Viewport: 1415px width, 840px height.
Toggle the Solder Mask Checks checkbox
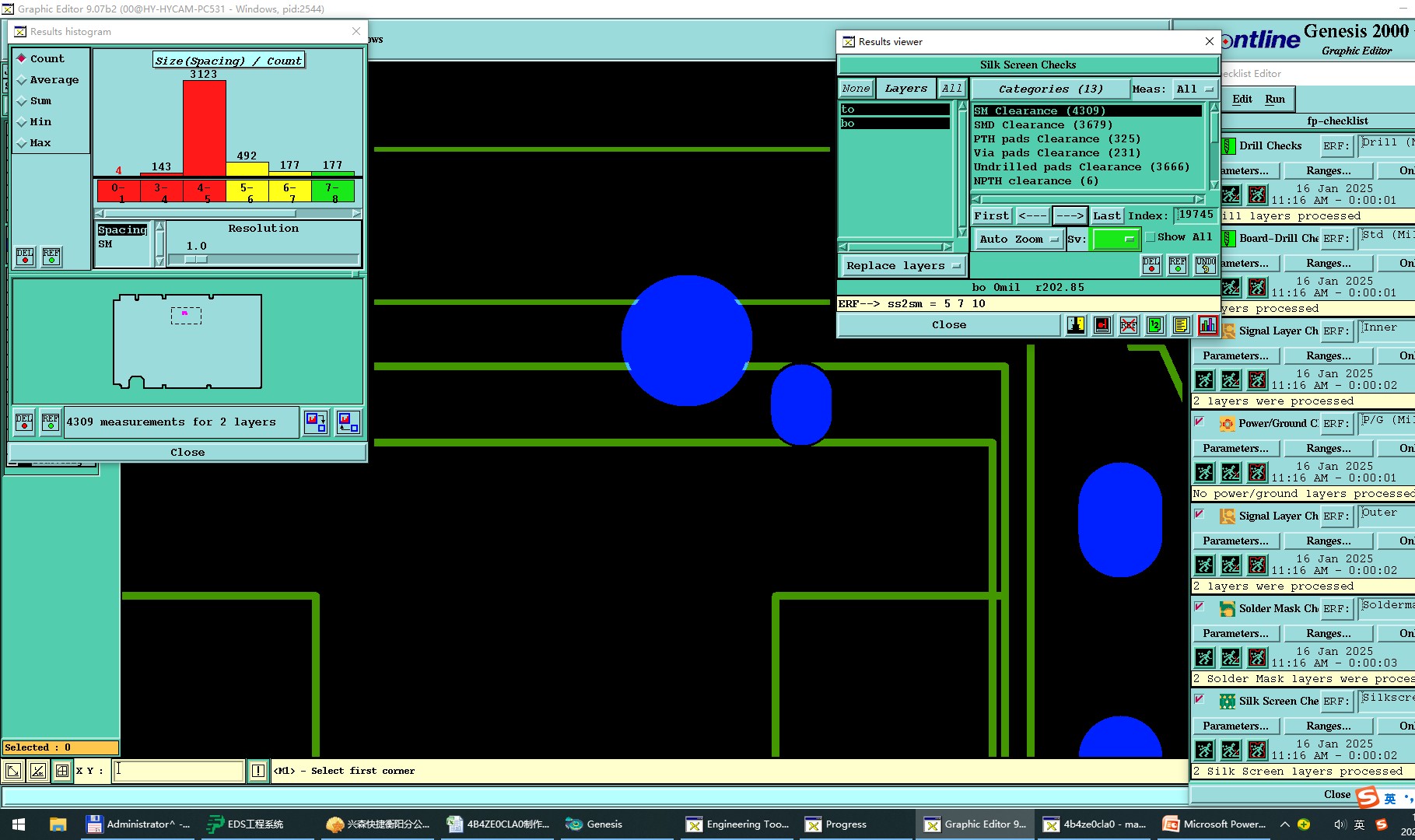[x=1199, y=607]
